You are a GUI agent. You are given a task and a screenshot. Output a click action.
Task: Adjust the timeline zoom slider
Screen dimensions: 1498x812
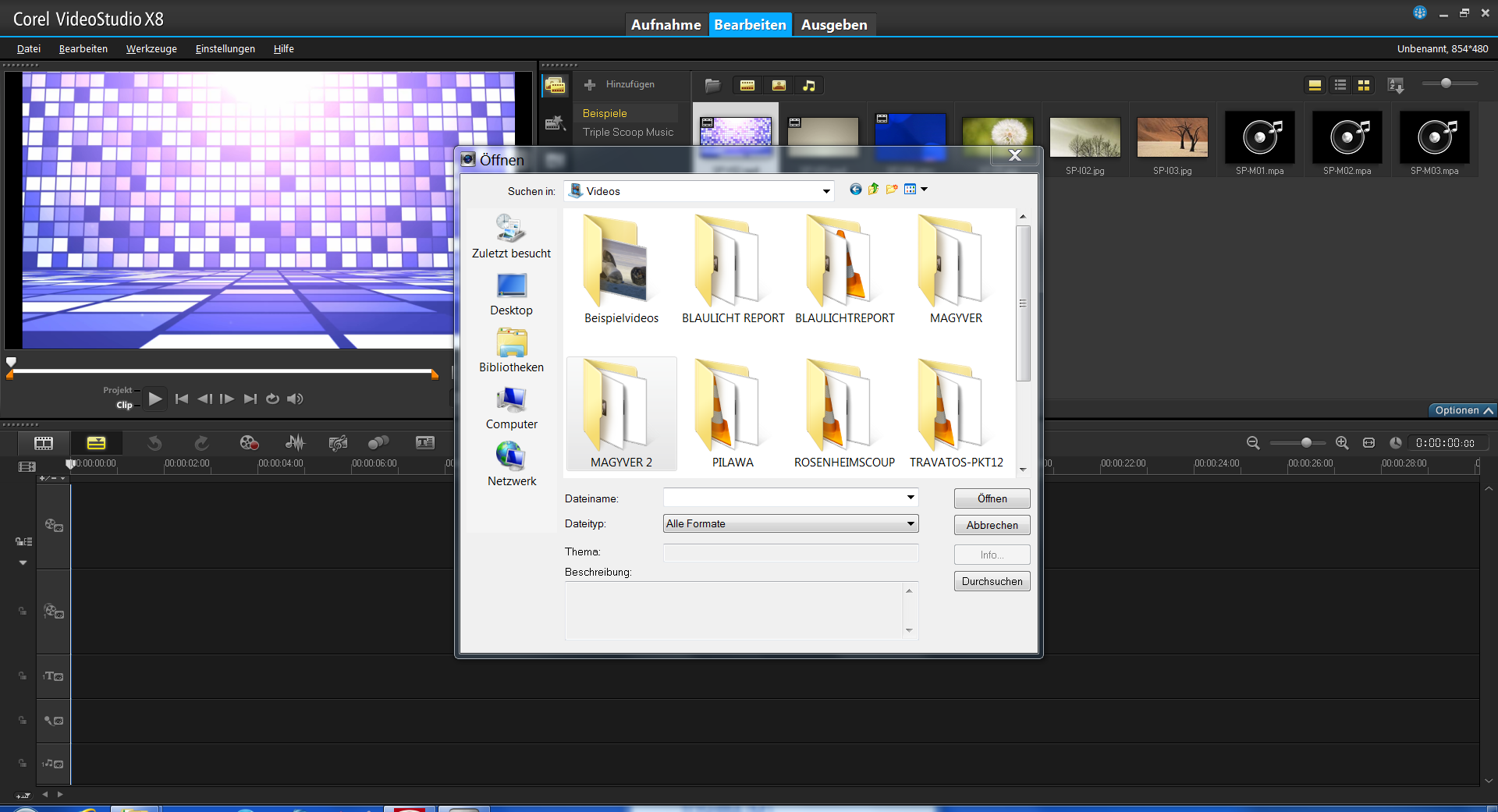1306,442
